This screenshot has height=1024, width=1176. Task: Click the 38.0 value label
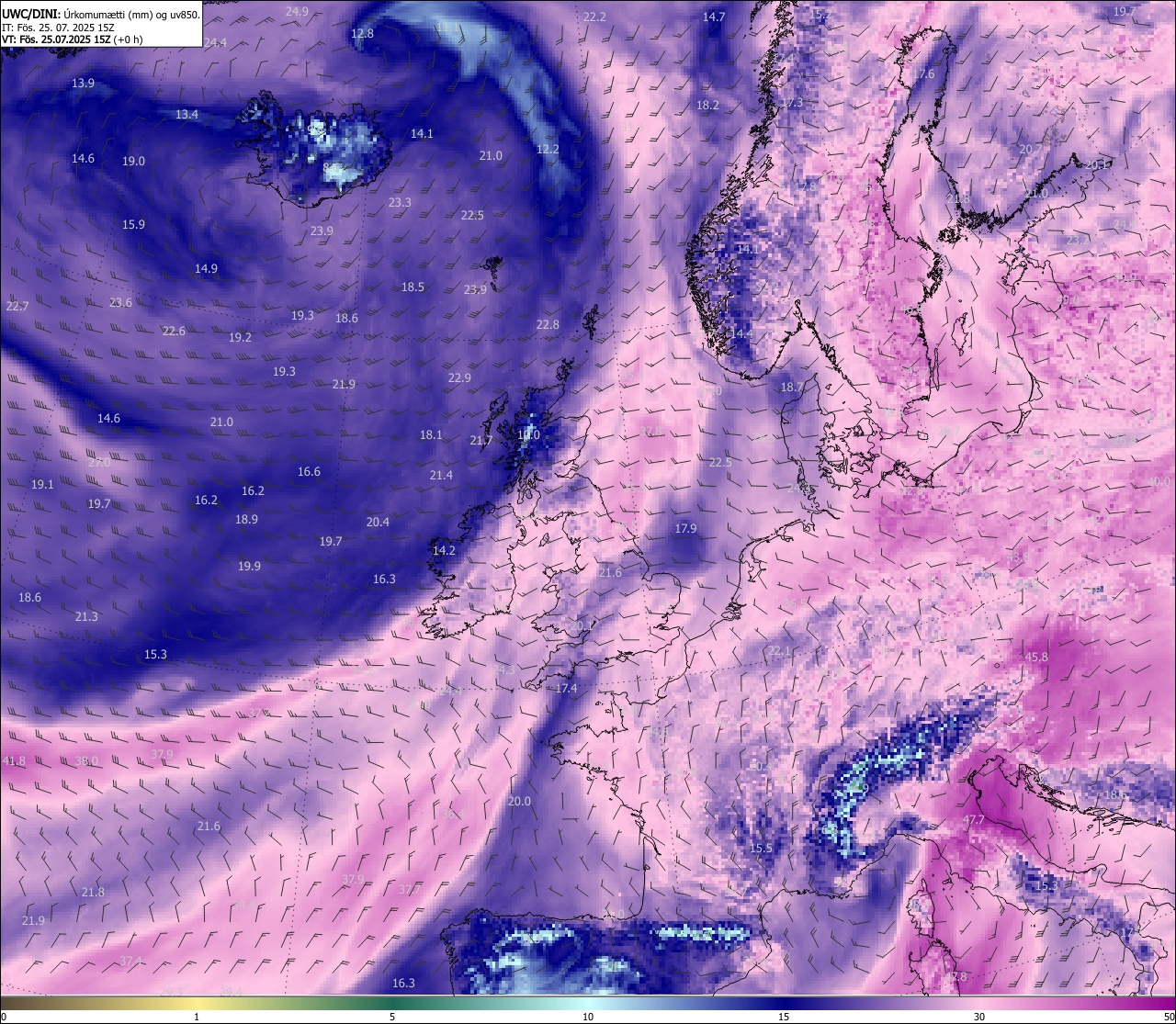pos(86,760)
